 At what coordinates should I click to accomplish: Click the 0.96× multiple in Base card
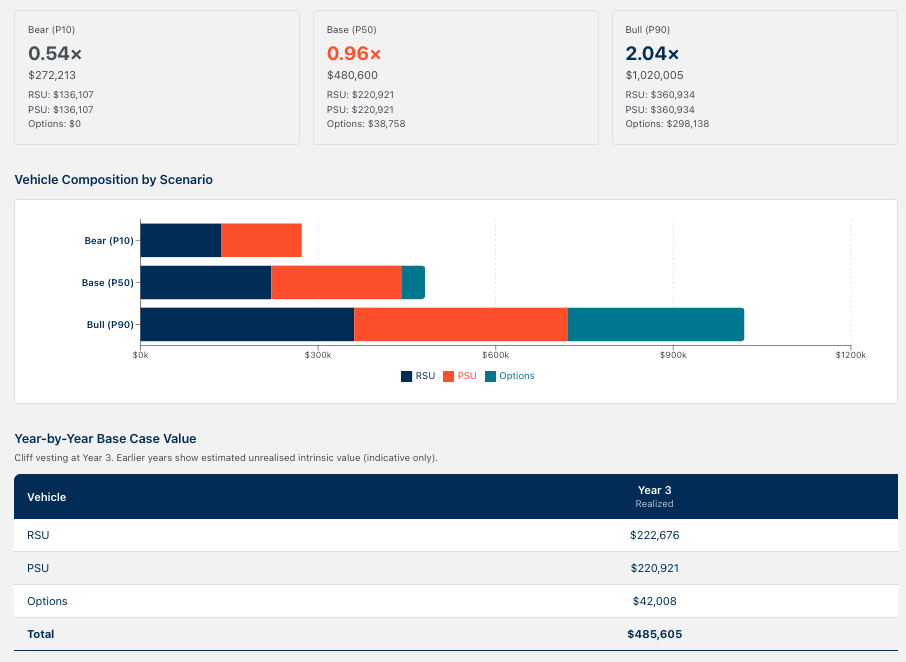354,54
